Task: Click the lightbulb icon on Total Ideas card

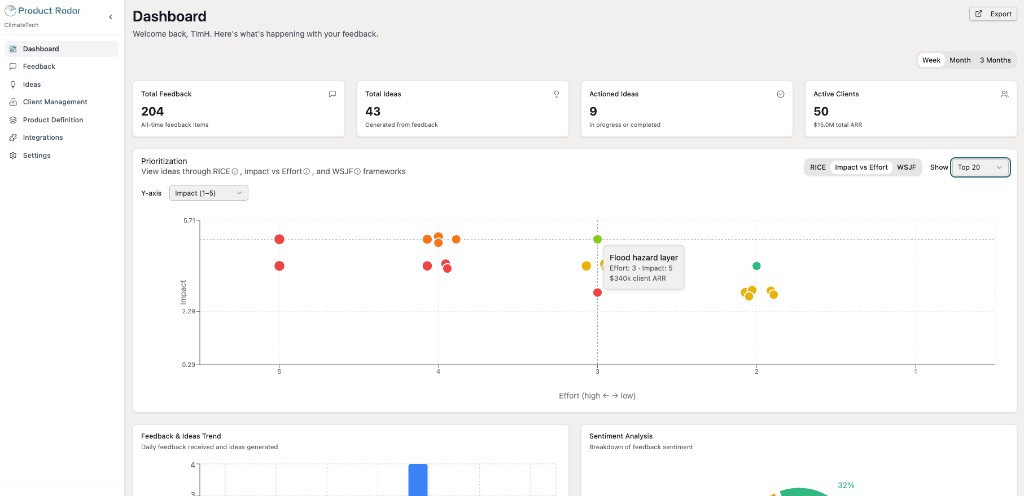Action: point(556,94)
